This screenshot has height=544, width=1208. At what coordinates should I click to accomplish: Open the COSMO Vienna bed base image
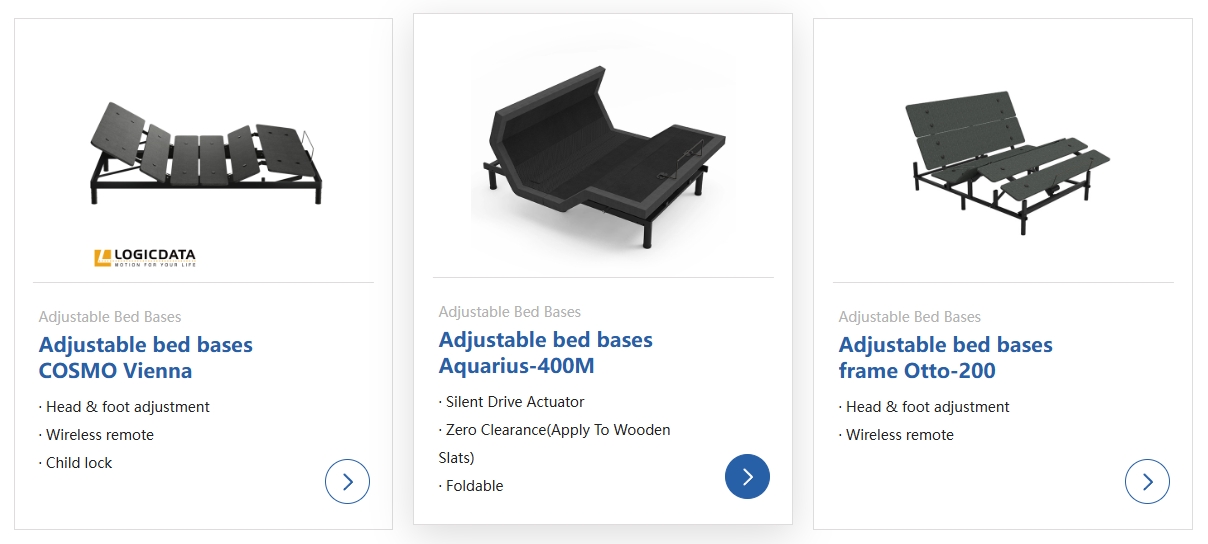click(203, 153)
